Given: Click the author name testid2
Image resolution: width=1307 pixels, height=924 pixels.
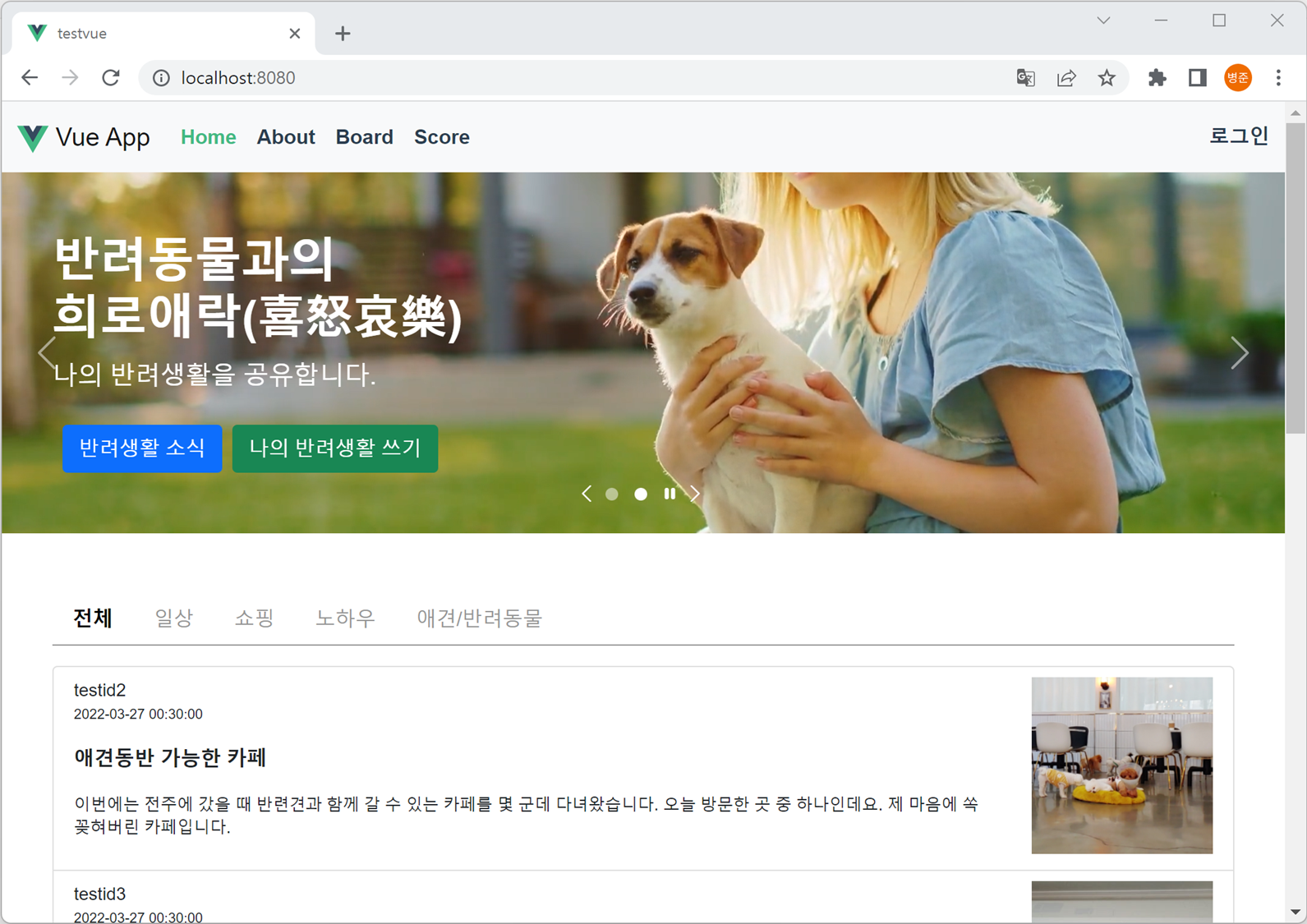Looking at the screenshot, I should click(99, 690).
